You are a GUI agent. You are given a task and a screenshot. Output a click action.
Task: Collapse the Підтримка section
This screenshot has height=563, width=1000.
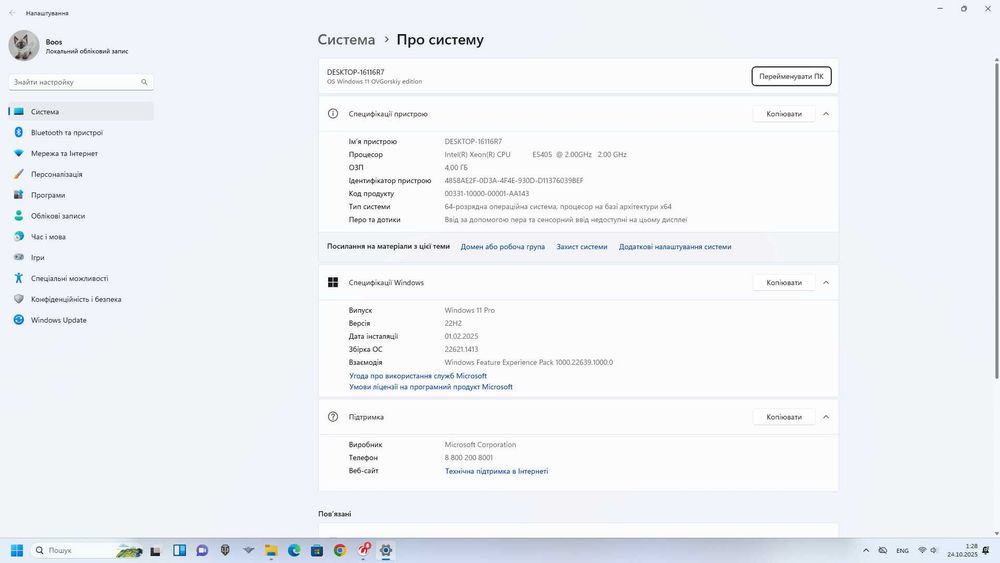tap(826, 417)
